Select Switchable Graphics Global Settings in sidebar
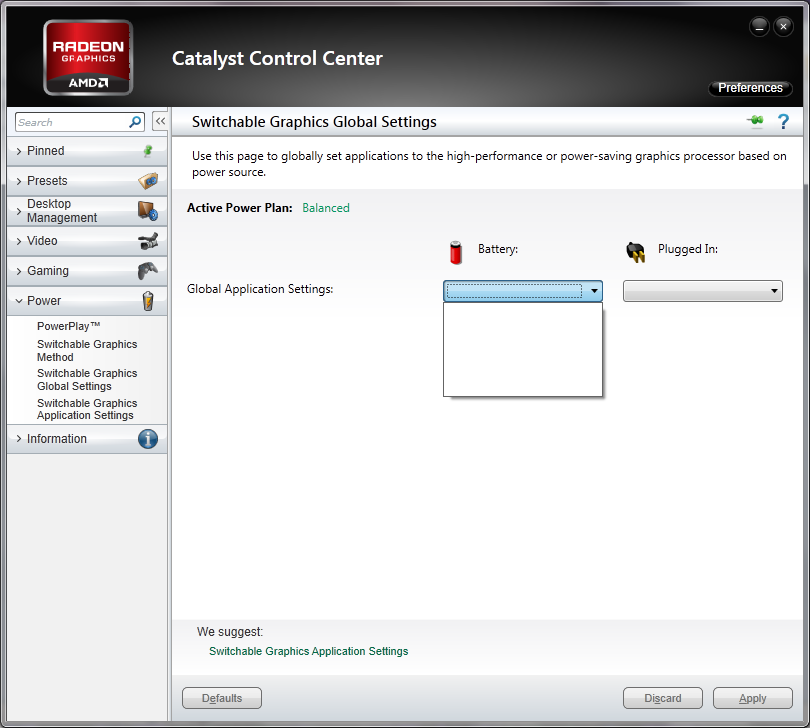The height and width of the screenshot is (728, 810). tap(87, 379)
